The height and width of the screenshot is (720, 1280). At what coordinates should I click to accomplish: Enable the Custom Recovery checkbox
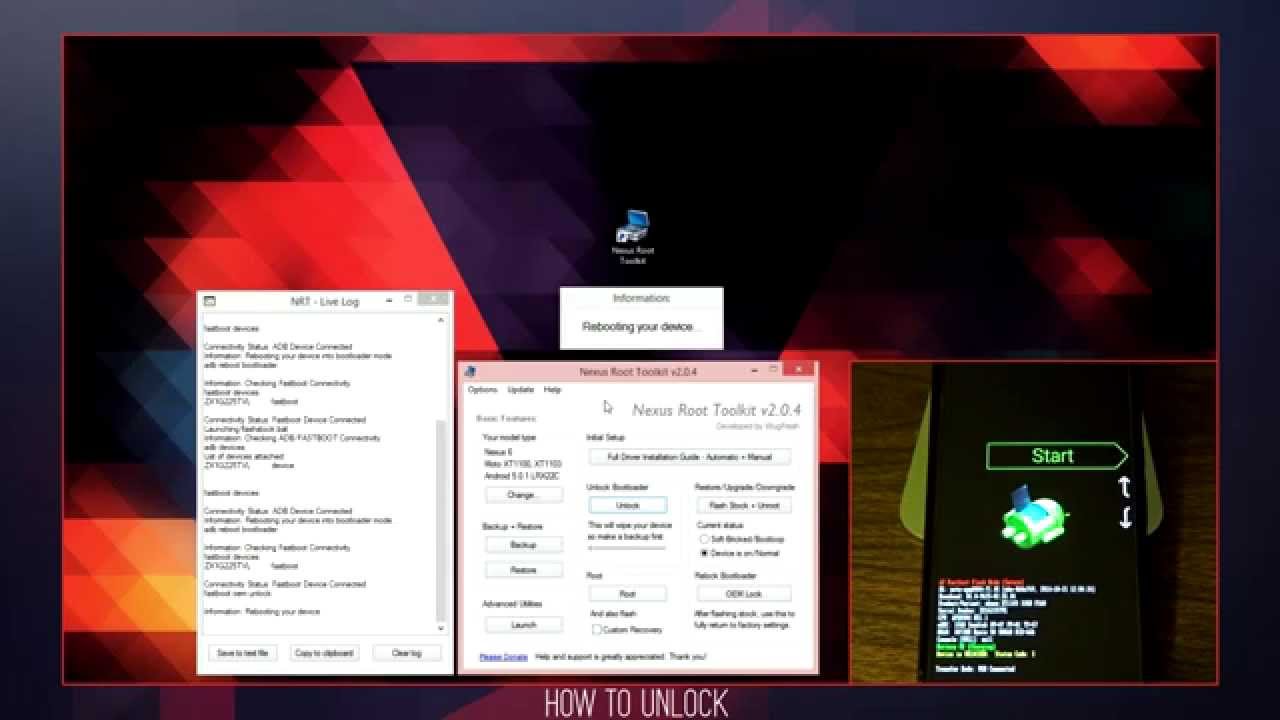628,630
